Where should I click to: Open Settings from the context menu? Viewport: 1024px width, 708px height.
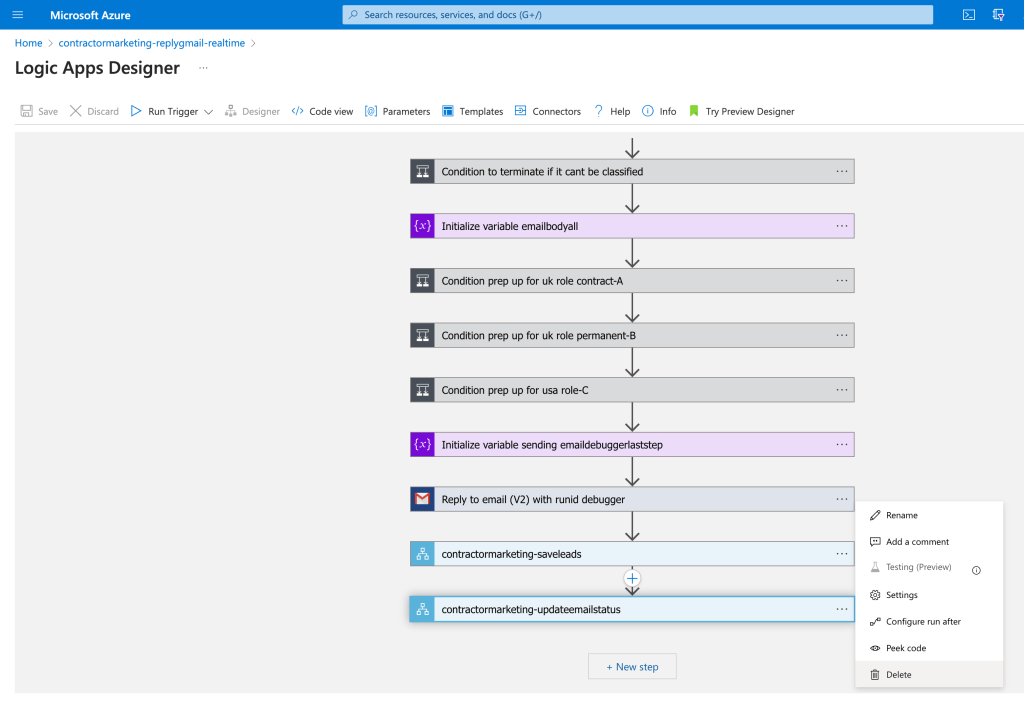point(929,595)
